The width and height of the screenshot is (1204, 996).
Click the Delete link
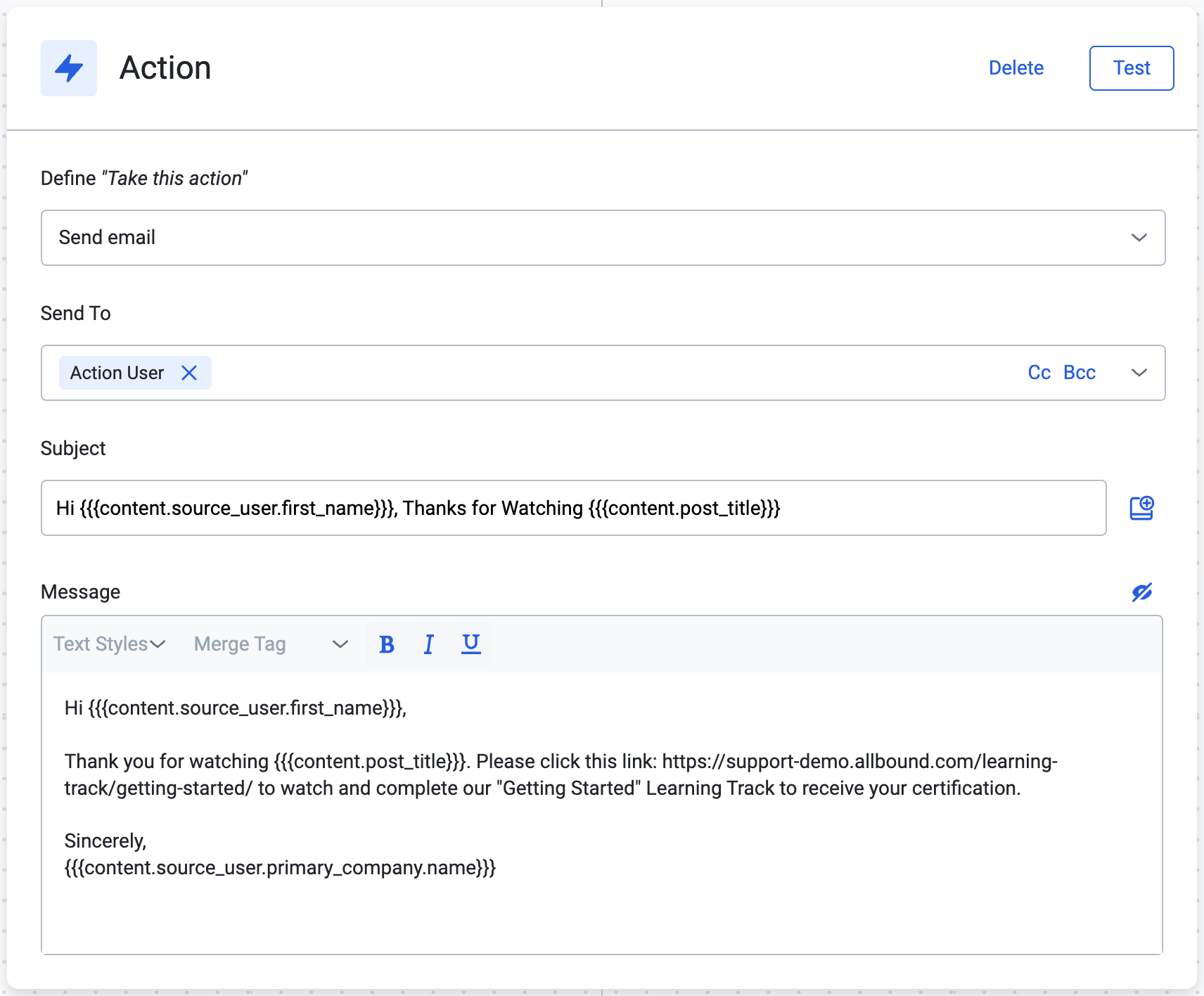click(x=1016, y=68)
